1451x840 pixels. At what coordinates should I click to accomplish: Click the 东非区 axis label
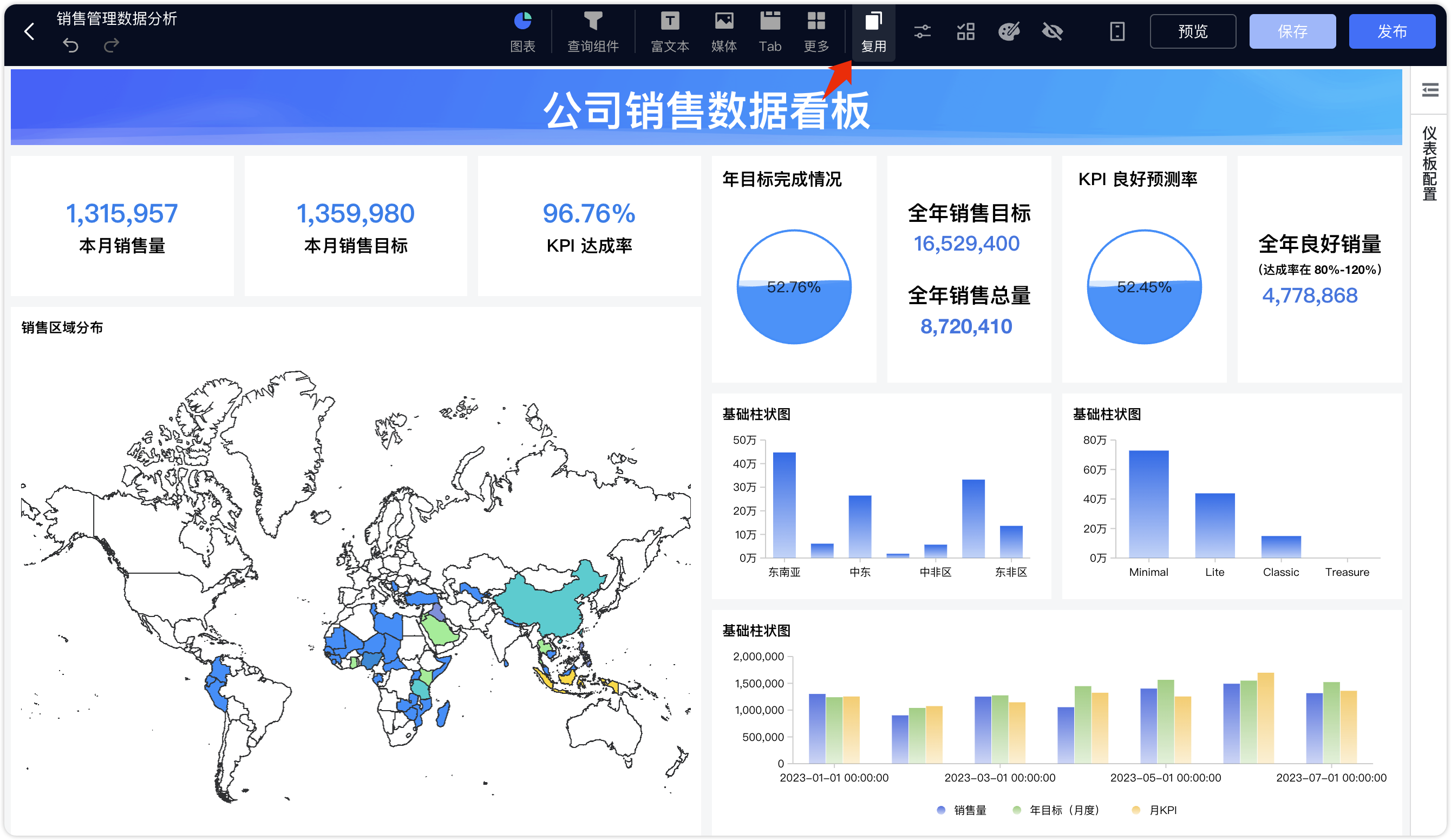(x=1010, y=572)
